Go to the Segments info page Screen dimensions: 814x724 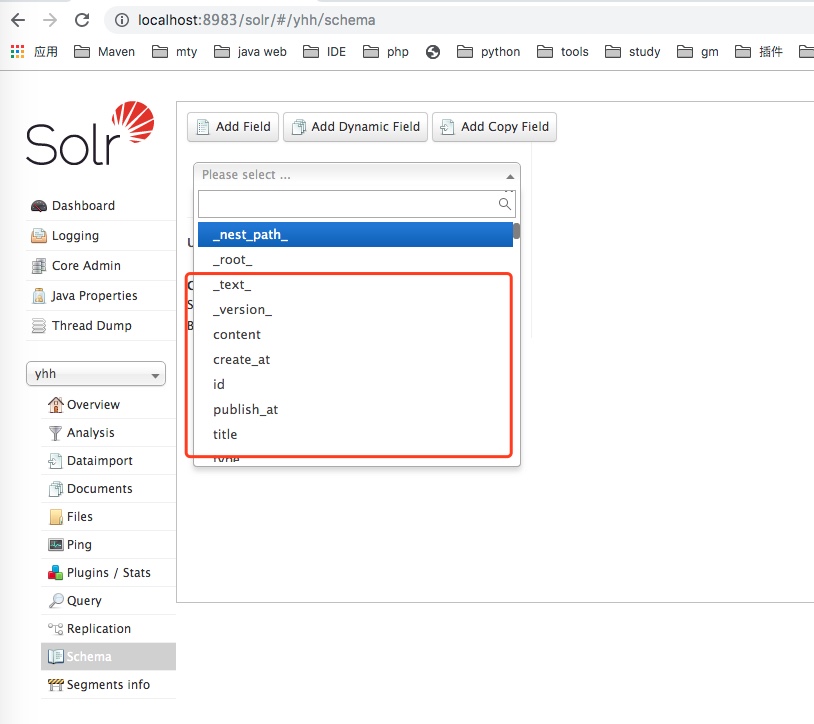click(x=108, y=685)
